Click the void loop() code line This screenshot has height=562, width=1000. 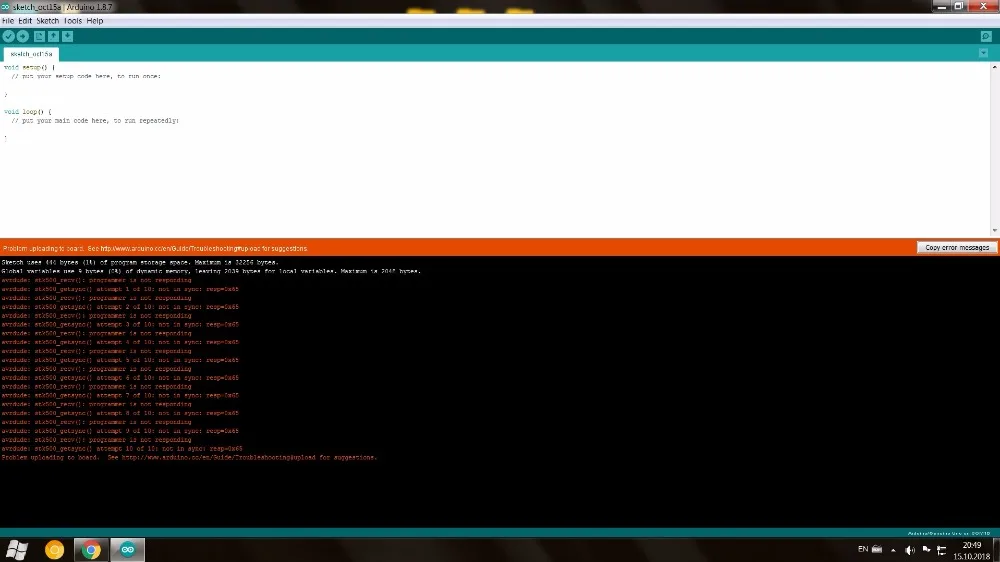[27, 112]
